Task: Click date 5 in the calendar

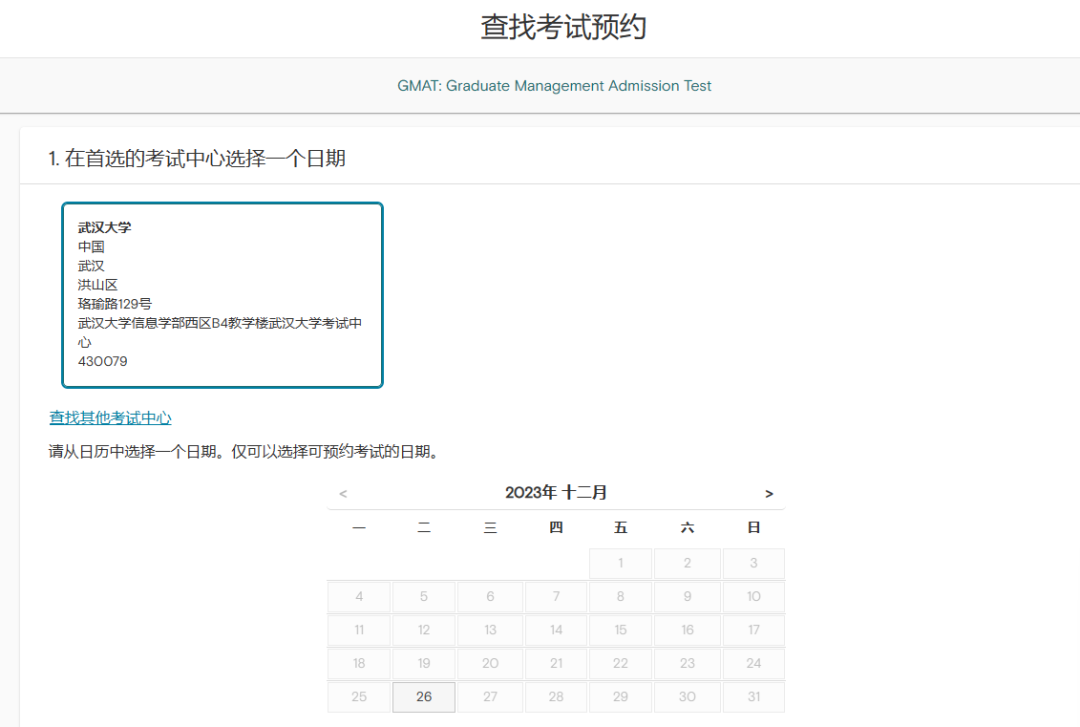Action: pyautogui.click(x=424, y=596)
